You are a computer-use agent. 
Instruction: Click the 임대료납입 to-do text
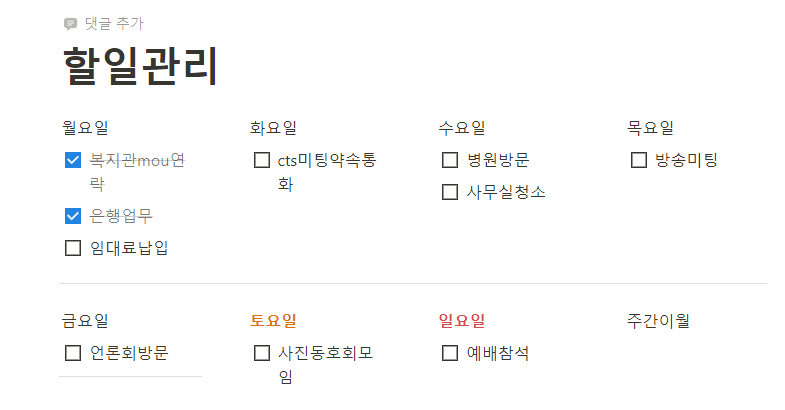point(129,248)
